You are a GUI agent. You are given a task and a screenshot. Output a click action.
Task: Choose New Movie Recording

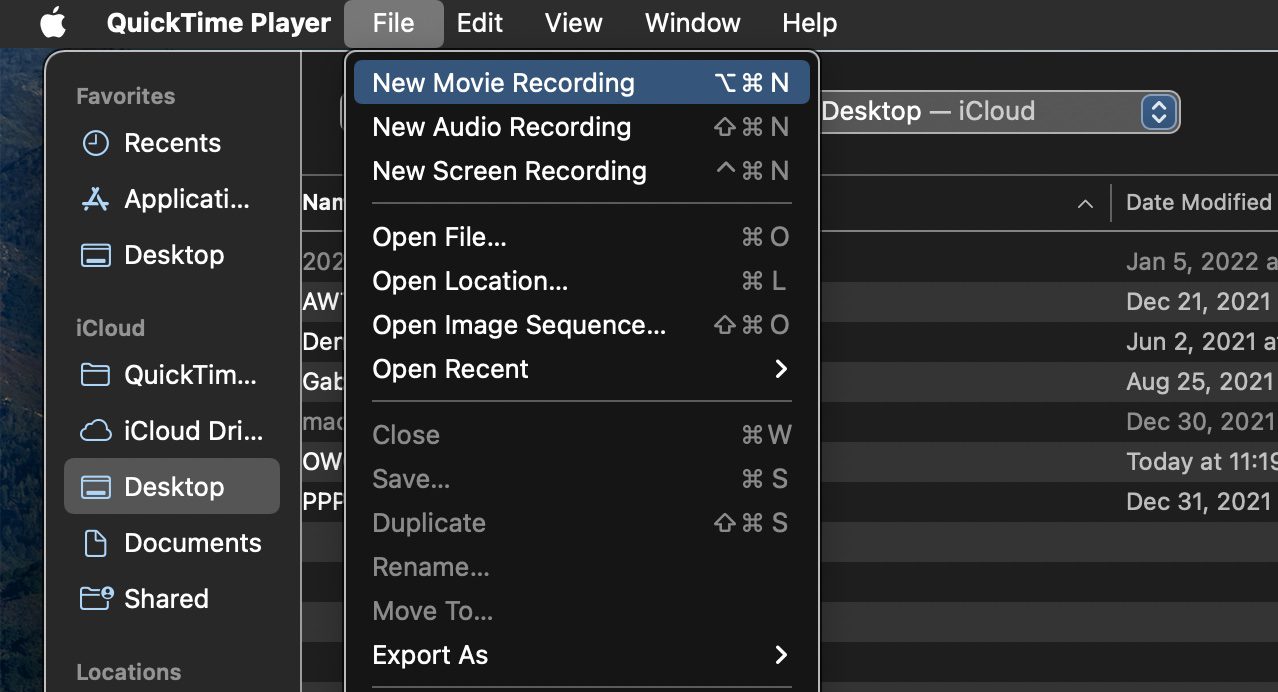tap(503, 83)
